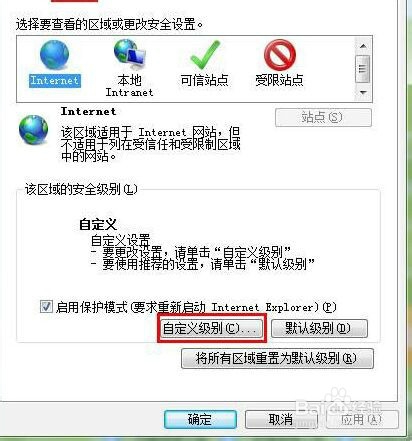
Task: Click the zone list scroll down arrow
Action: click(363, 92)
